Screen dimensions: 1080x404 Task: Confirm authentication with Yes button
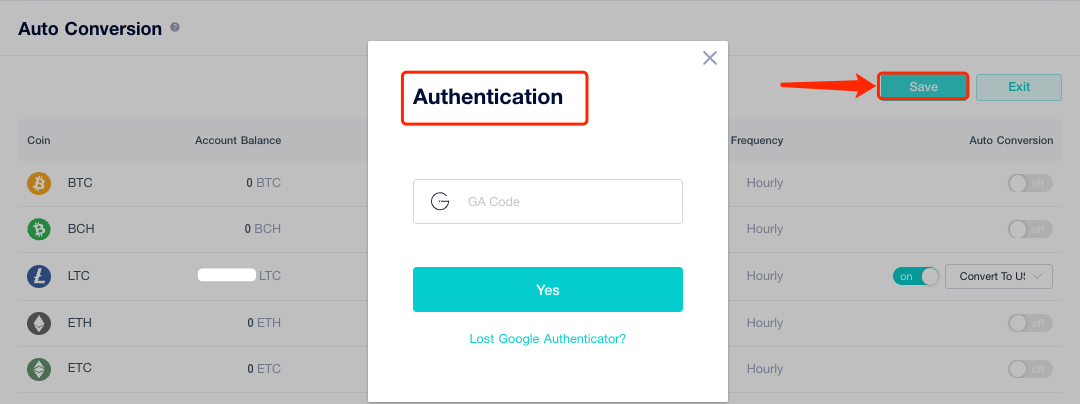[547, 290]
